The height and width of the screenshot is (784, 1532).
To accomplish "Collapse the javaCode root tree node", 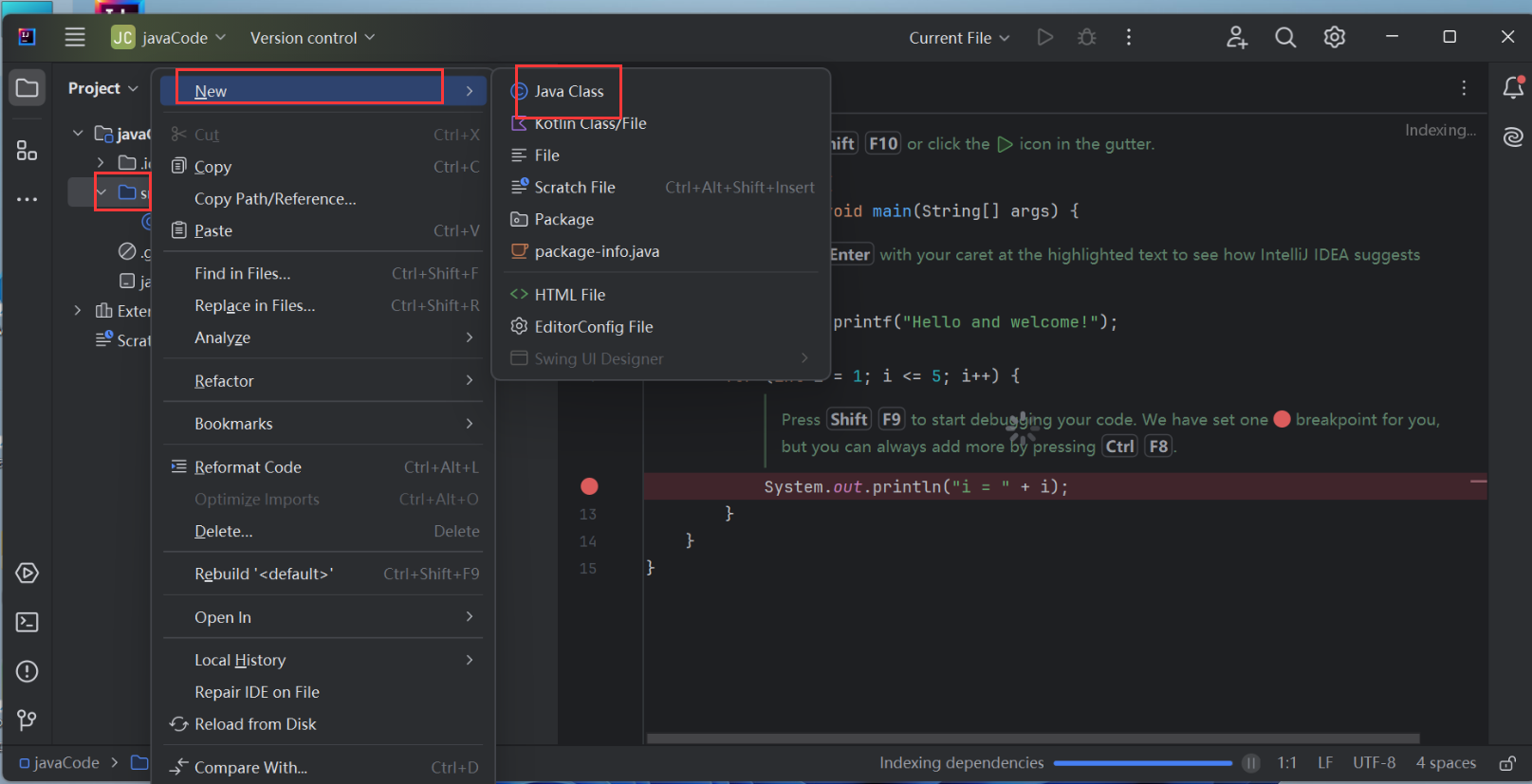I will pos(78,134).
